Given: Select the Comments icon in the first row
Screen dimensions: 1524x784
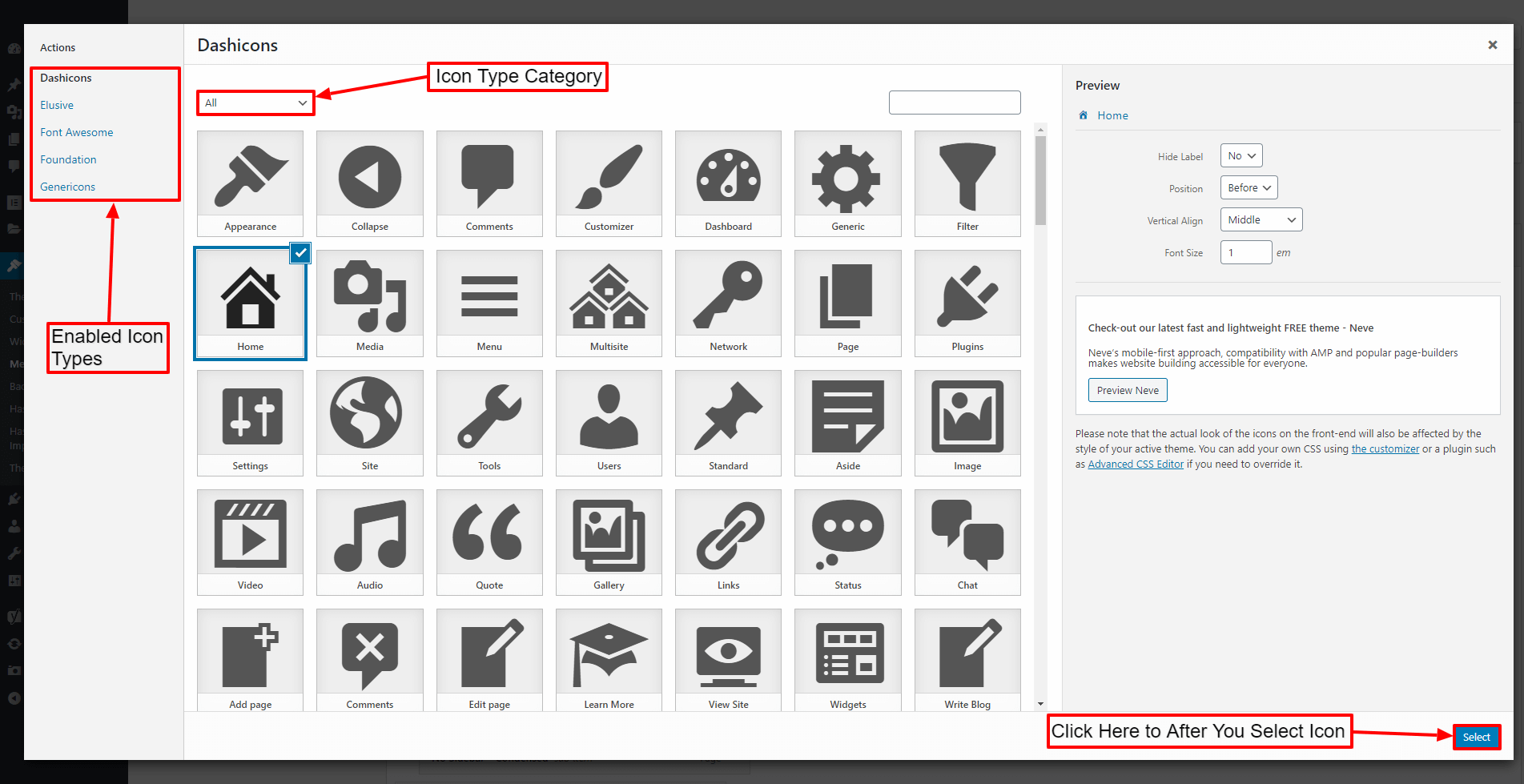Looking at the screenshot, I should [489, 183].
